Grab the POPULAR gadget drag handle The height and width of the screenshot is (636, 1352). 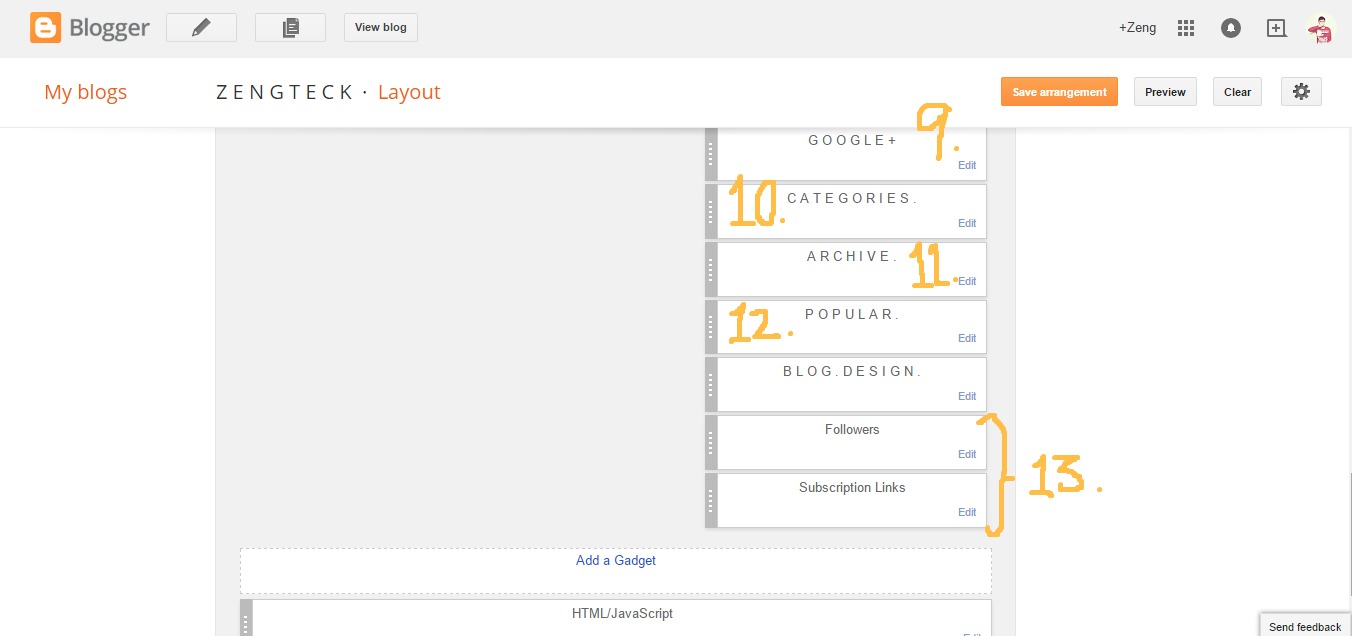tap(711, 327)
